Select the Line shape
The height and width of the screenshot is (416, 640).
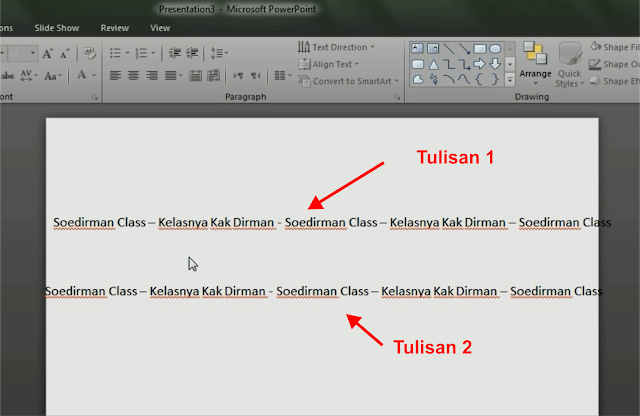coord(449,49)
